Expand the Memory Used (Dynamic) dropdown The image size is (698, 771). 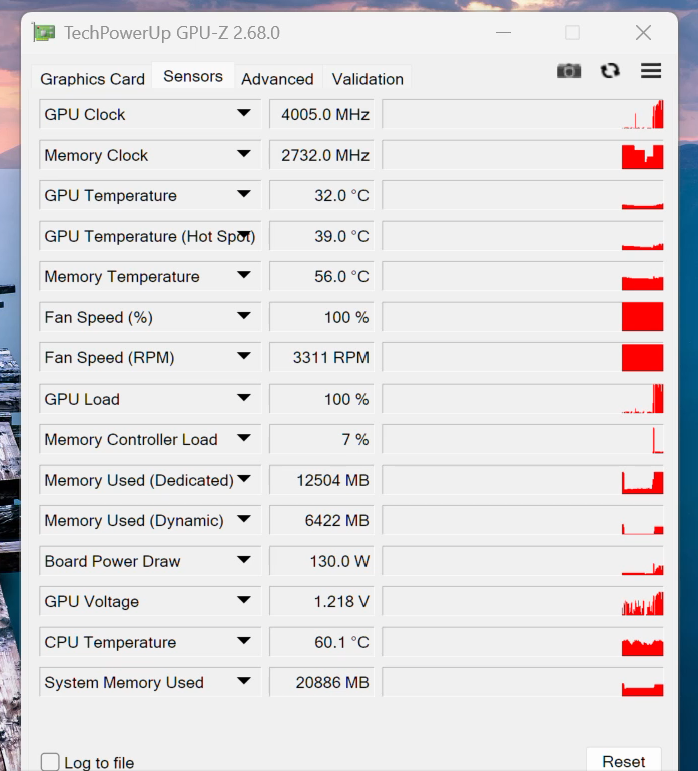[x=244, y=520]
